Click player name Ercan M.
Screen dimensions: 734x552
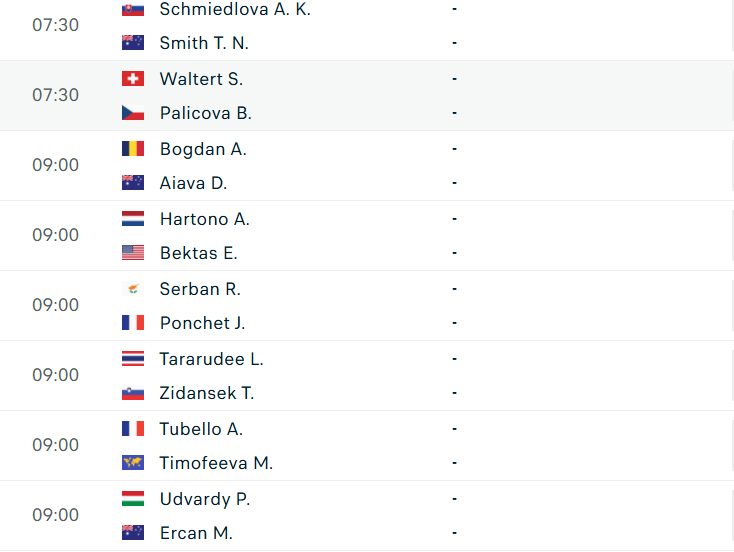(196, 533)
